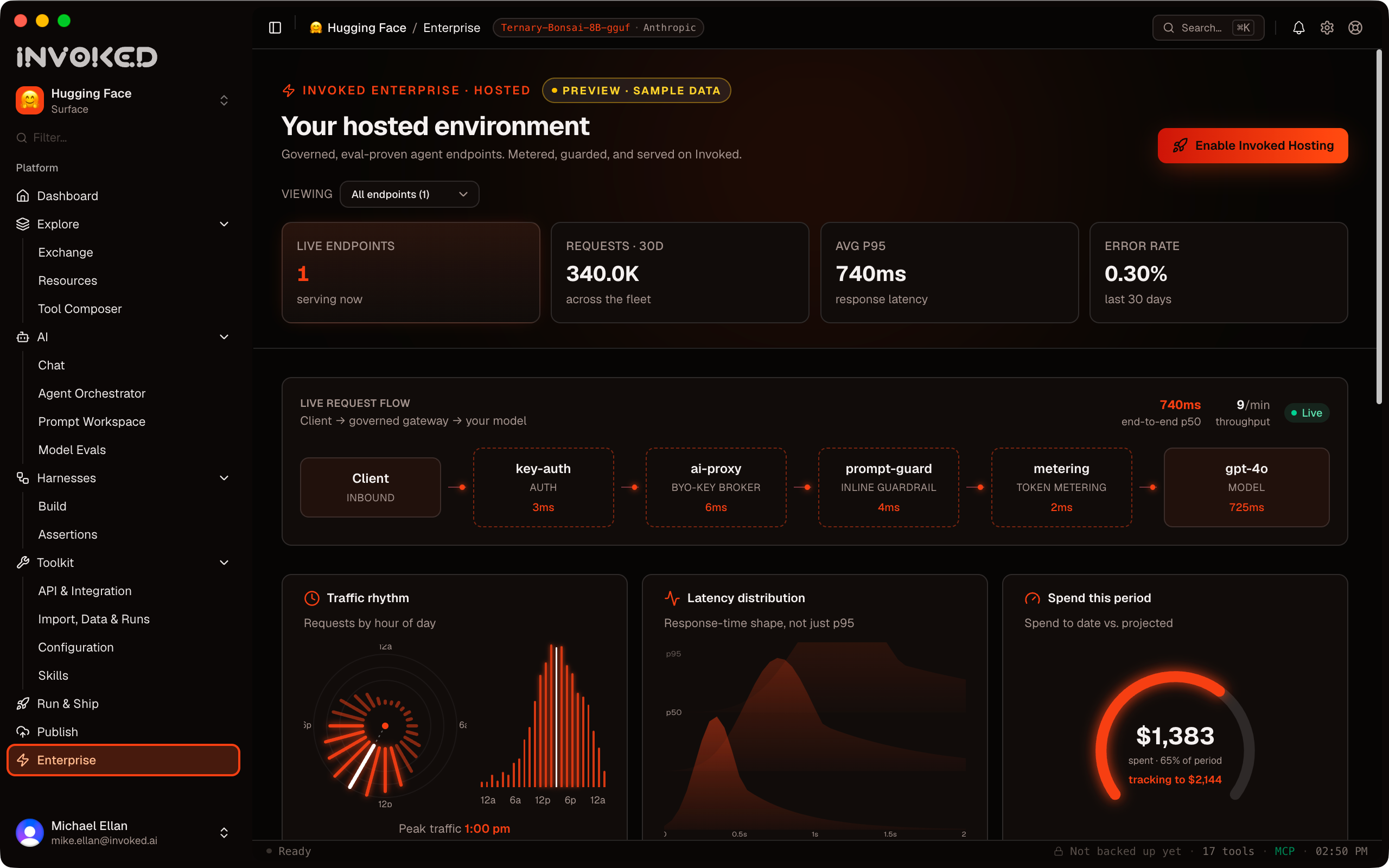Open Model Evals
The width and height of the screenshot is (1389, 868).
(x=72, y=450)
